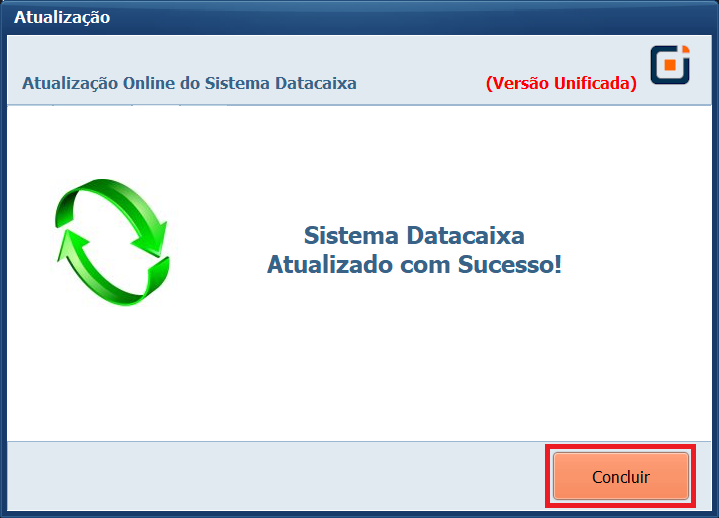Click the 'Atualizado com Sucesso!' text
This screenshot has height=518, width=719.
click(x=414, y=265)
